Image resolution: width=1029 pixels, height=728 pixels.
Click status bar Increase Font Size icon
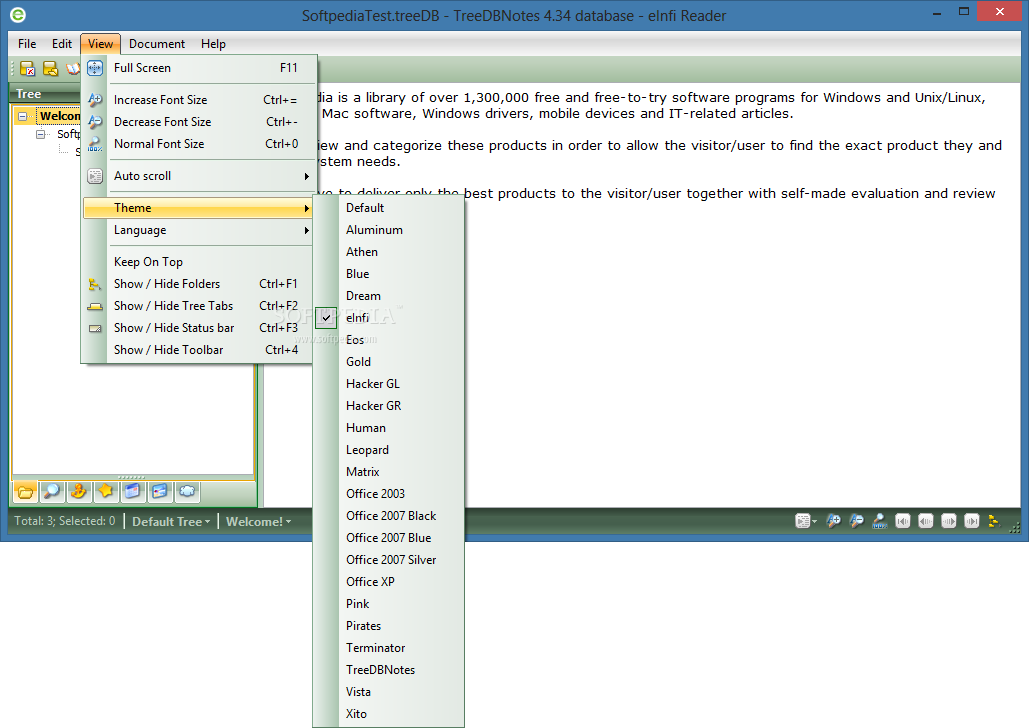(833, 521)
